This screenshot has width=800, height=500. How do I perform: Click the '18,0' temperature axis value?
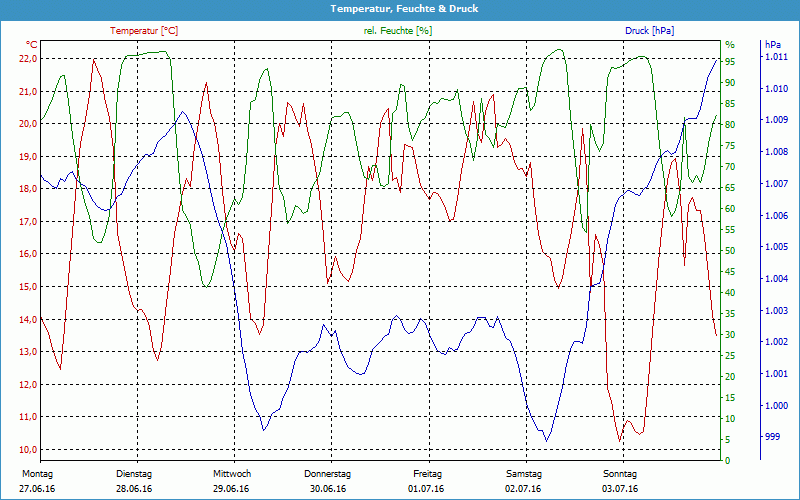[28, 189]
